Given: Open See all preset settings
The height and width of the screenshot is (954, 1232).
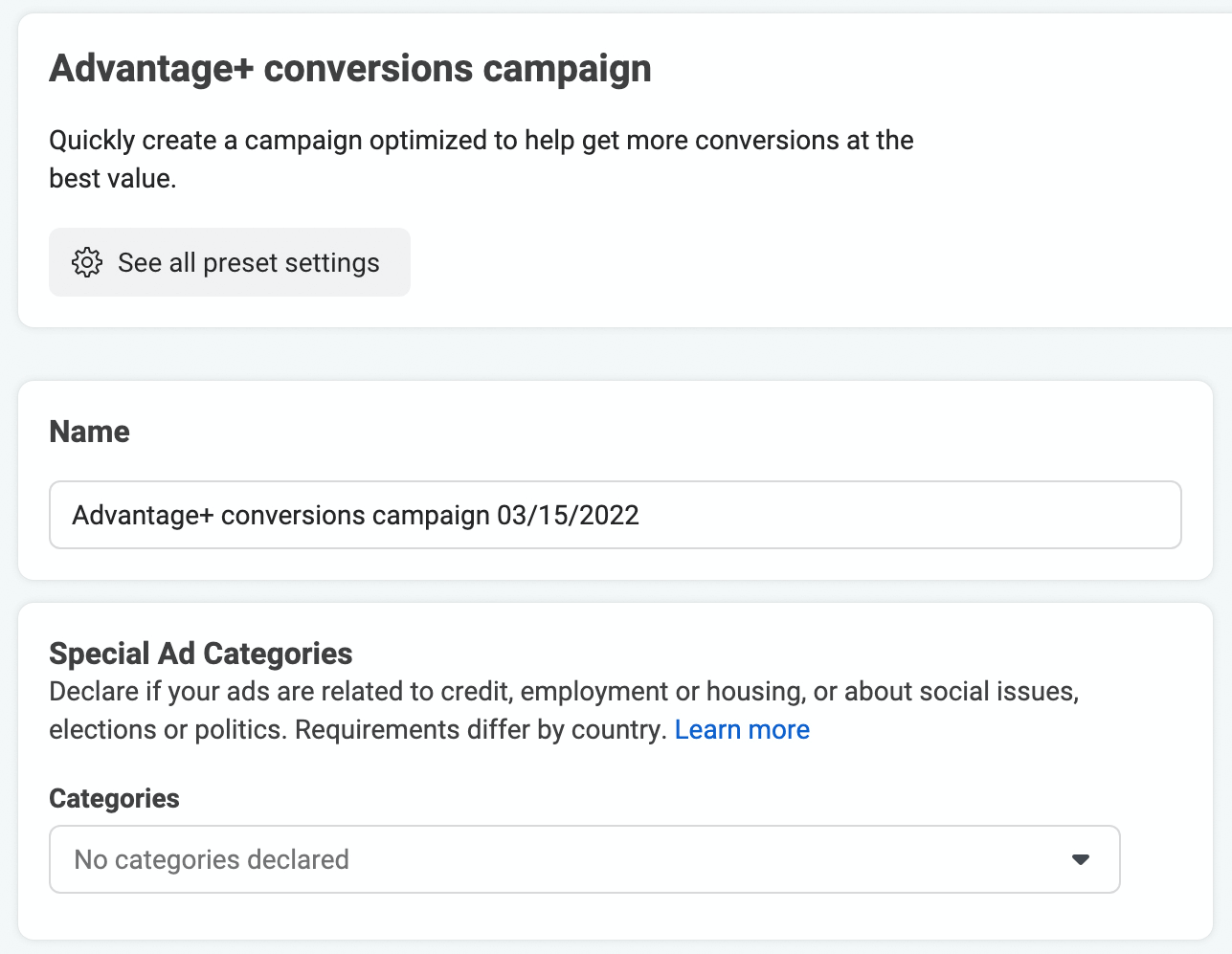Looking at the screenshot, I should pyautogui.click(x=230, y=262).
